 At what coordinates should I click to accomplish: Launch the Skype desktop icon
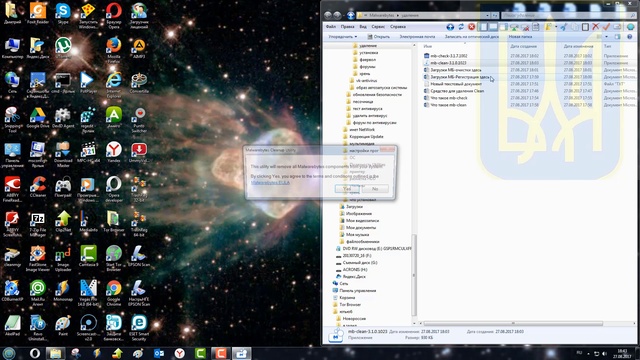(x=63, y=13)
